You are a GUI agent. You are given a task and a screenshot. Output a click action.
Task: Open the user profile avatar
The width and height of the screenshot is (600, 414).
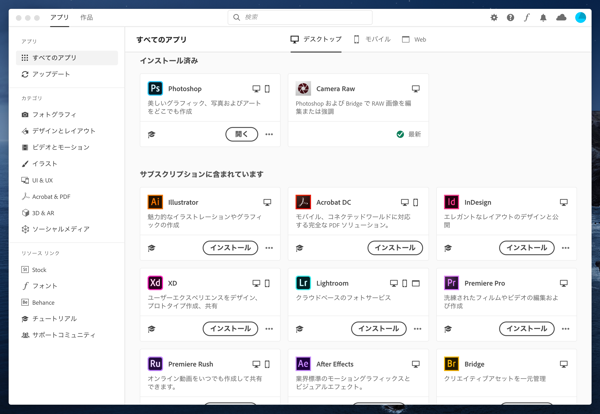tap(580, 18)
